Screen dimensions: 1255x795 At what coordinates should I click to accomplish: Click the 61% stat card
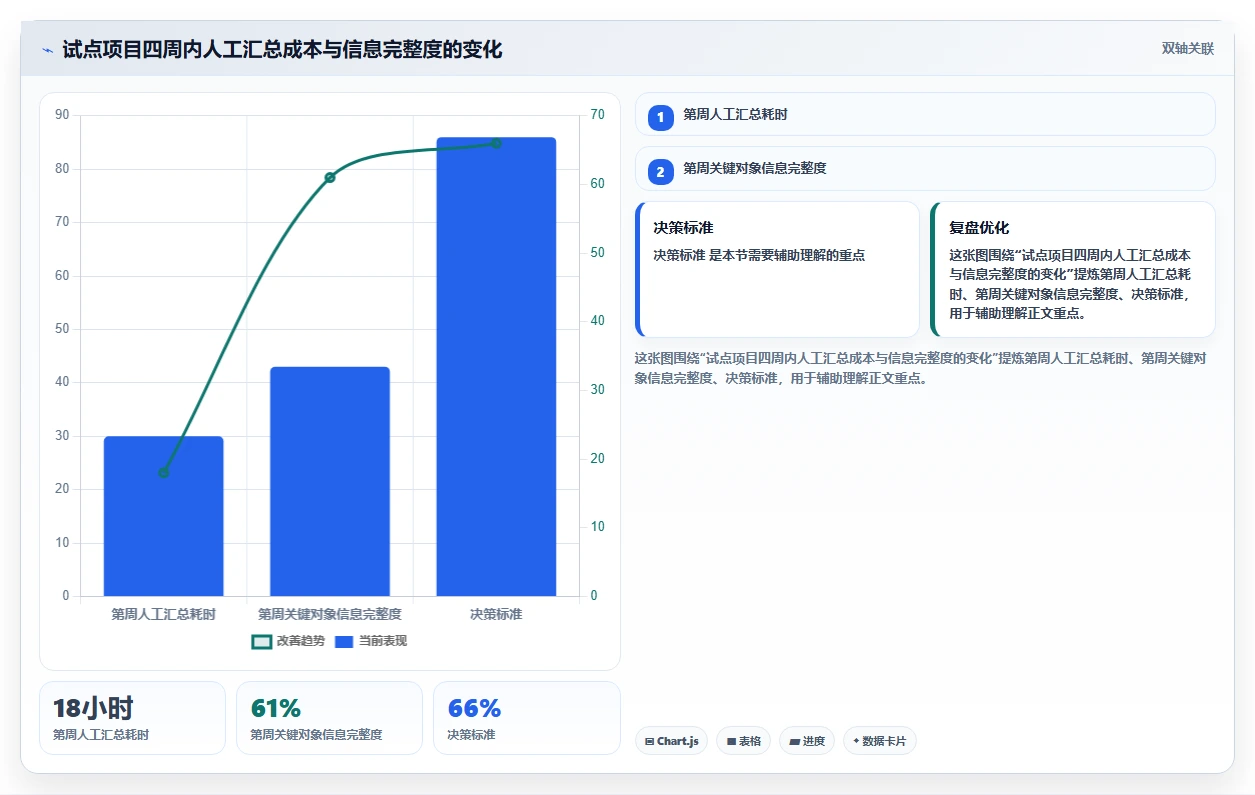click(x=329, y=718)
